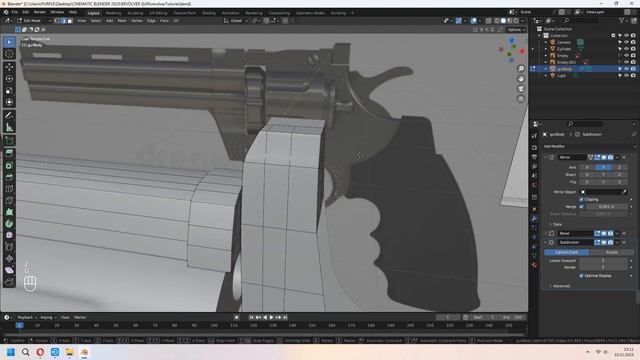The height and width of the screenshot is (360, 640).
Task: Click the viewport pan hand icon
Action: pos(521,79)
